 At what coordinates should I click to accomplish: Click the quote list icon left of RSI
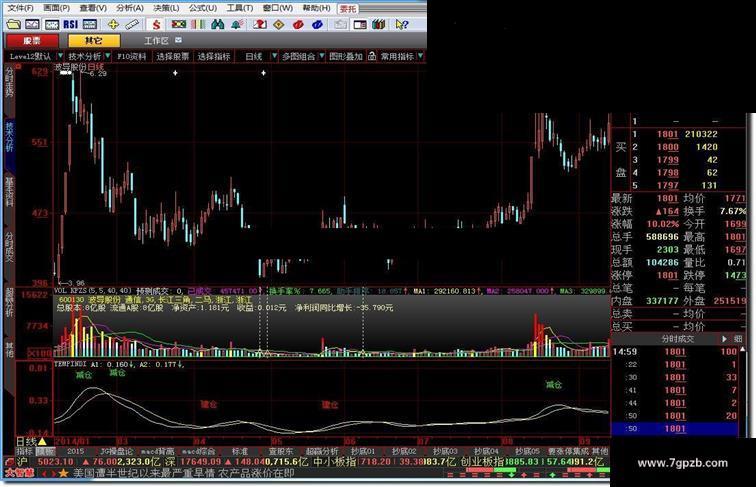click(51, 24)
